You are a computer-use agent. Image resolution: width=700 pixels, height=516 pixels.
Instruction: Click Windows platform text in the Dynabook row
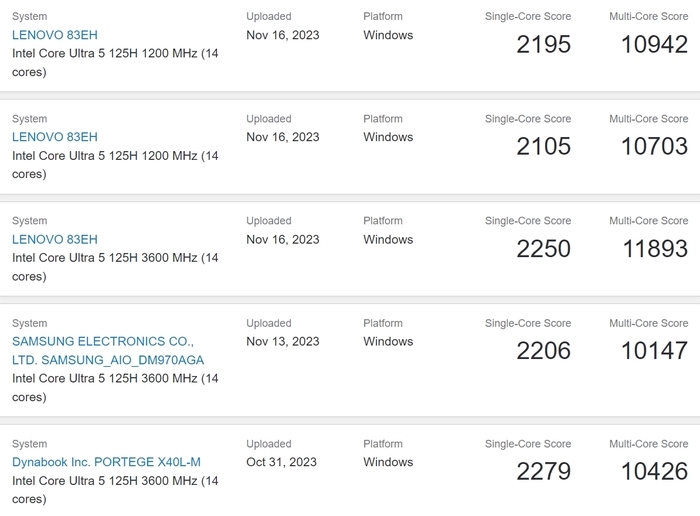coord(388,462)
